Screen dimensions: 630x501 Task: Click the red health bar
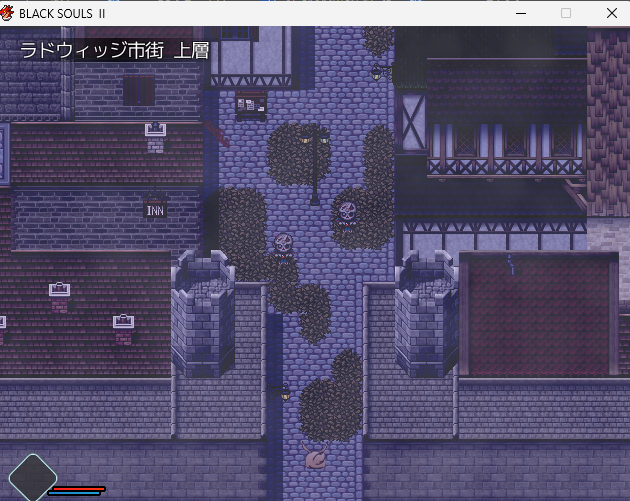pos(79,489)
